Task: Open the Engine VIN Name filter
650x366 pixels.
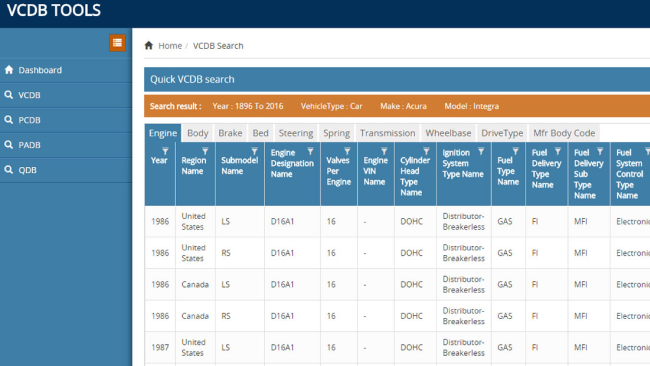Action: [x=384, y=151]
